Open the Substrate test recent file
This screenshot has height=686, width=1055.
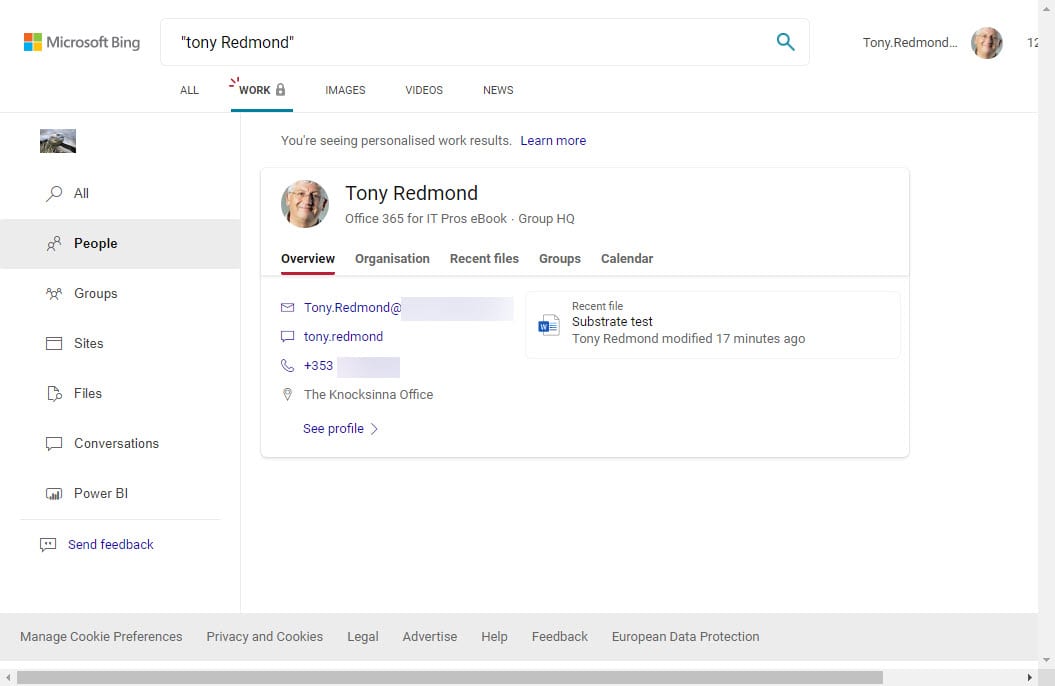(x=713, y=325)
